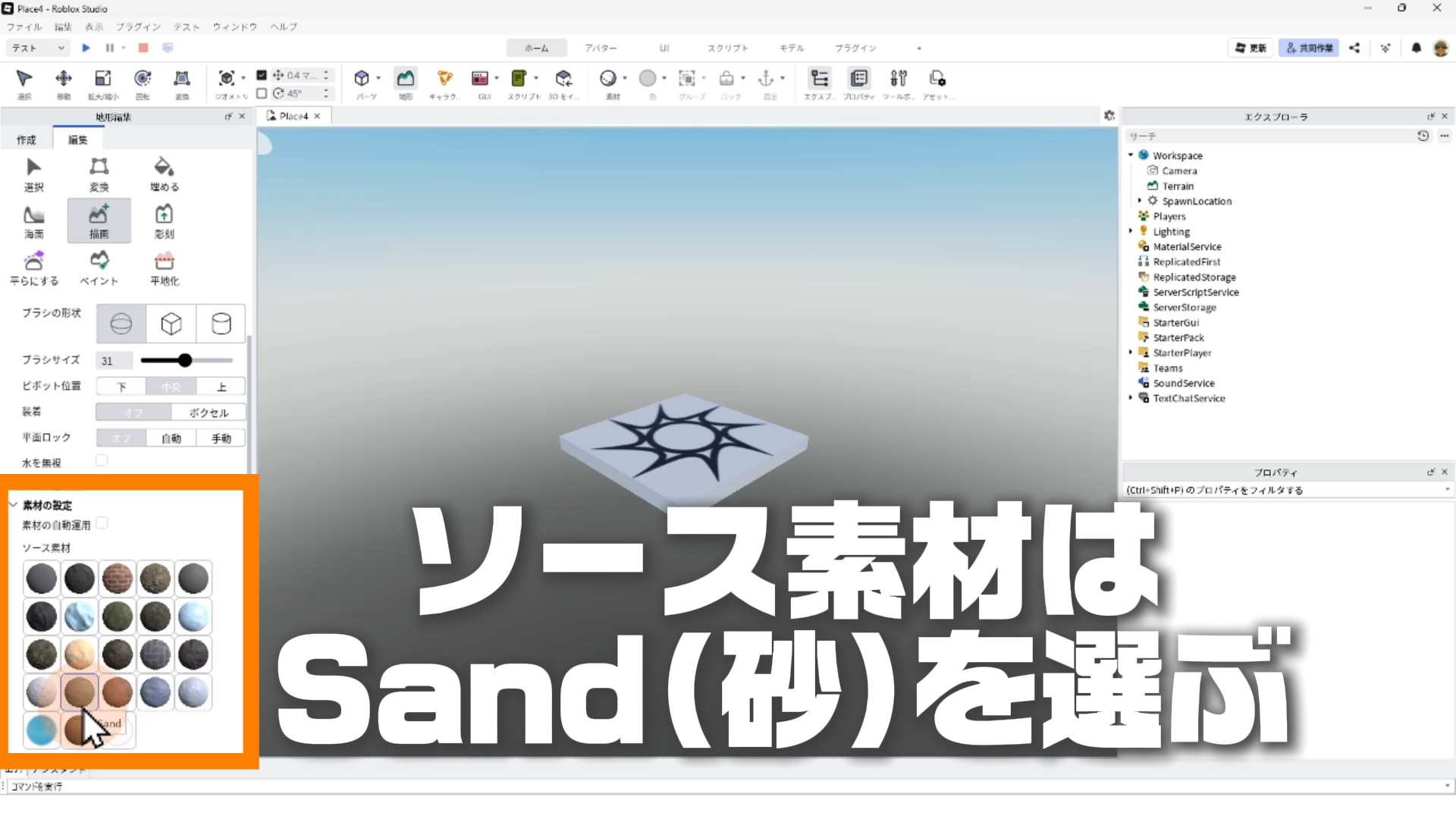Click the 平地化 (Flatten) terrain tool
Viewport: 1456px width, 819px height.
coord(164,268)
